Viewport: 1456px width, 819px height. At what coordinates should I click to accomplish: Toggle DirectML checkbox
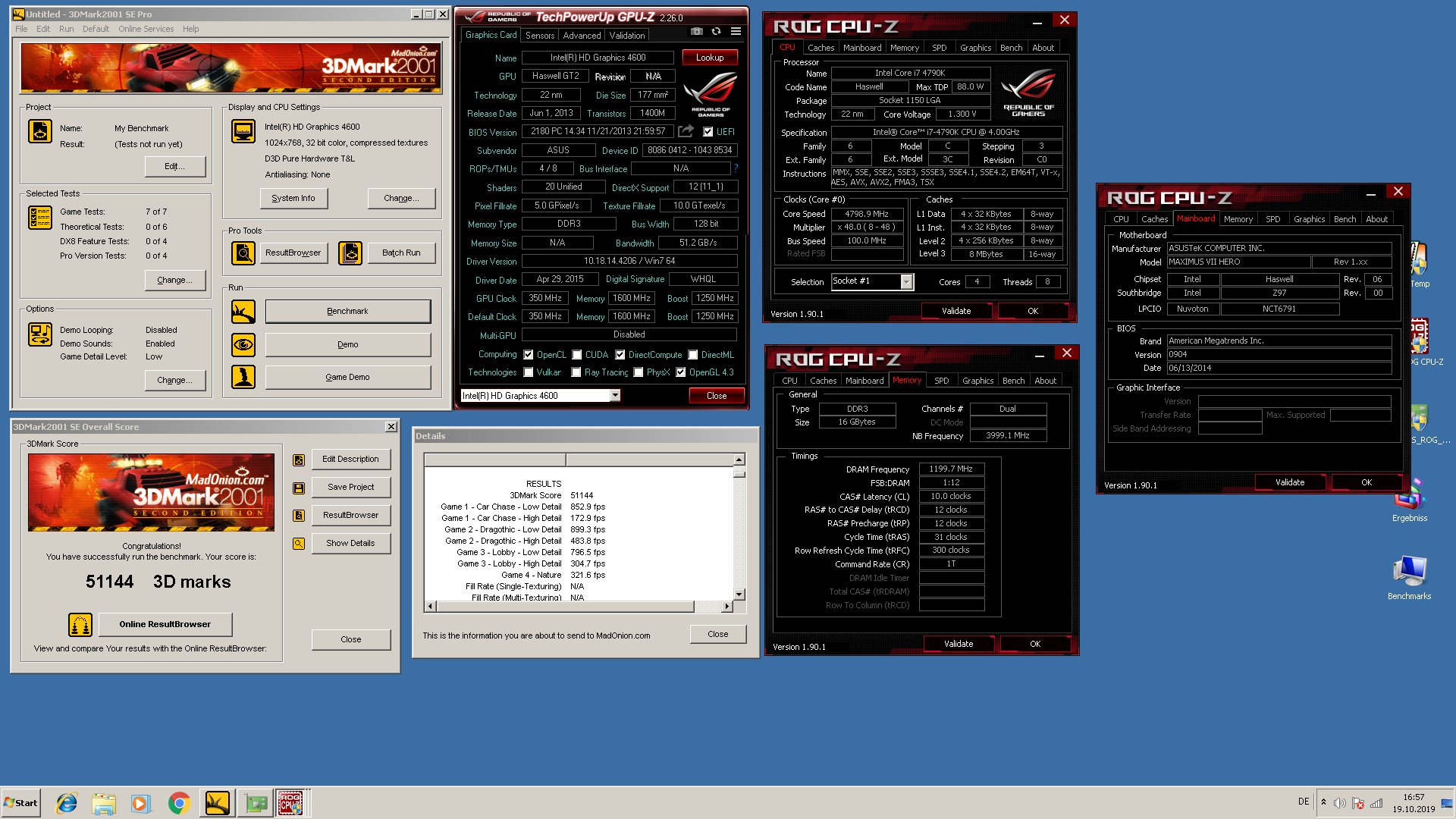(693, 354)
